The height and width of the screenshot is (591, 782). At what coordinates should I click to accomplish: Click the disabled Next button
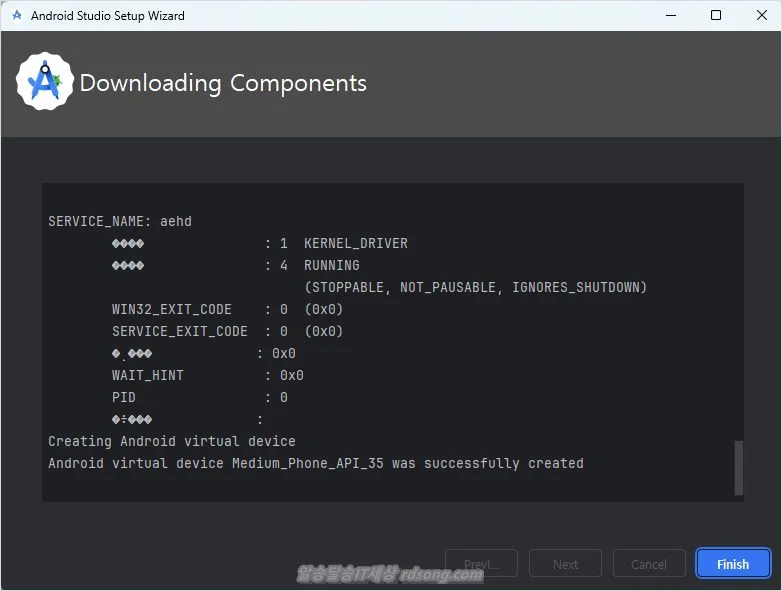565,564
